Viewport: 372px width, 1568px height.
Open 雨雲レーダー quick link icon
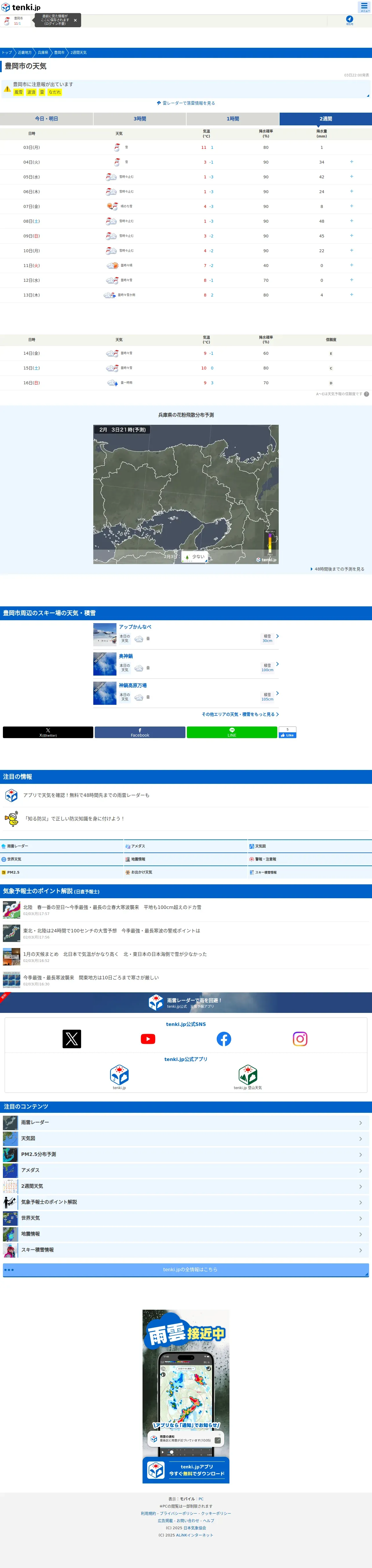[4, 846]
